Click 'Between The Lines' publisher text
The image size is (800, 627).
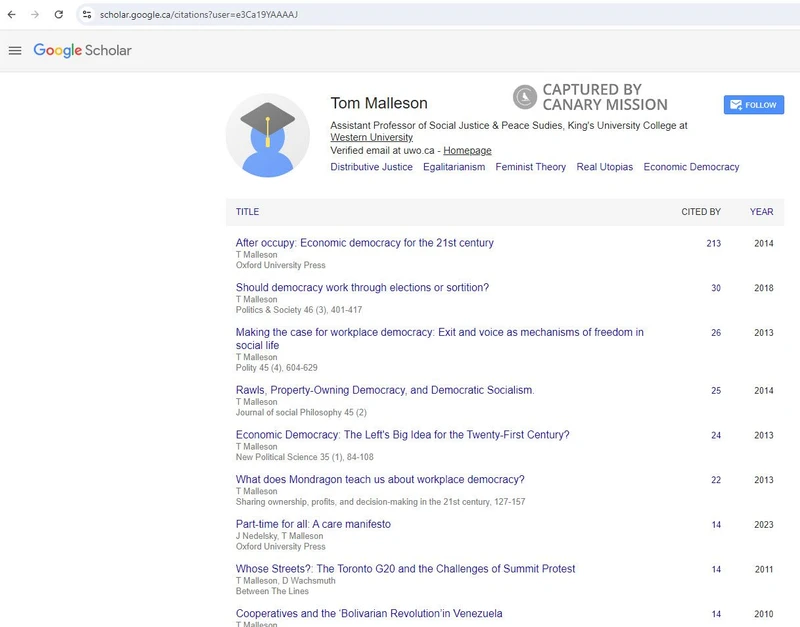(272, 591)
